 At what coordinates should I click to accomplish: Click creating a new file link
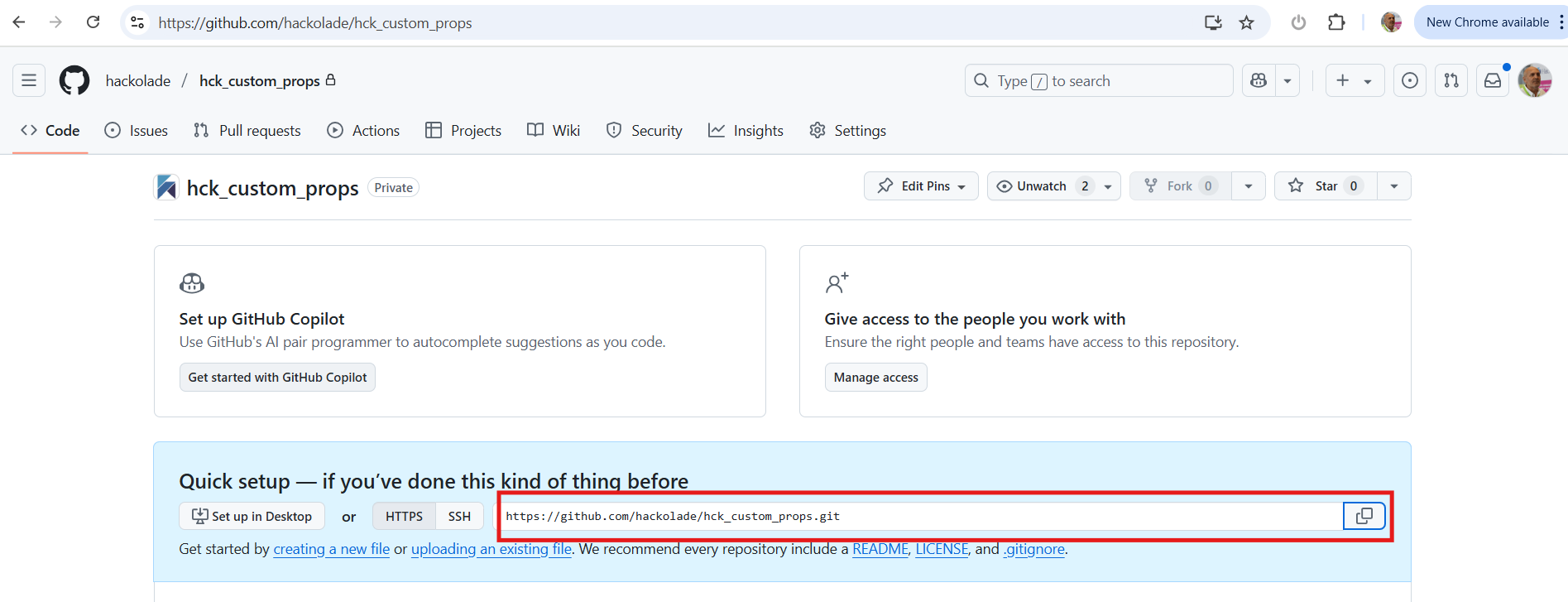point(331,549)
